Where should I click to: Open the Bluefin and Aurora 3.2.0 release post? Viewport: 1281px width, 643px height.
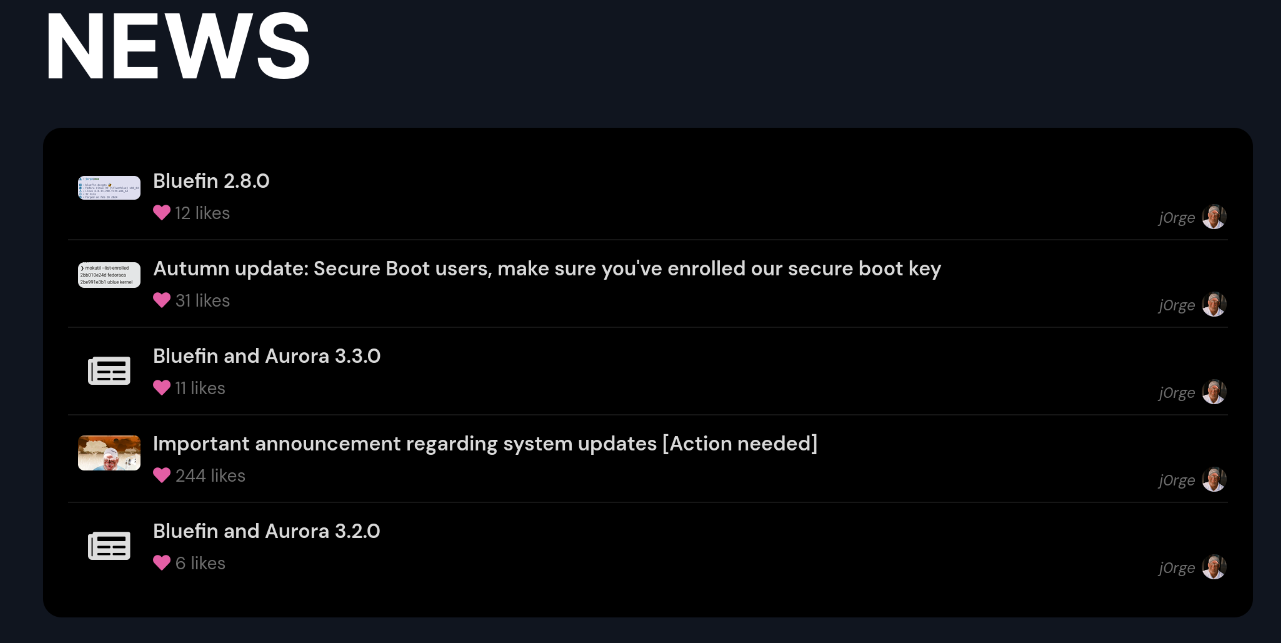tap(266, 531)
